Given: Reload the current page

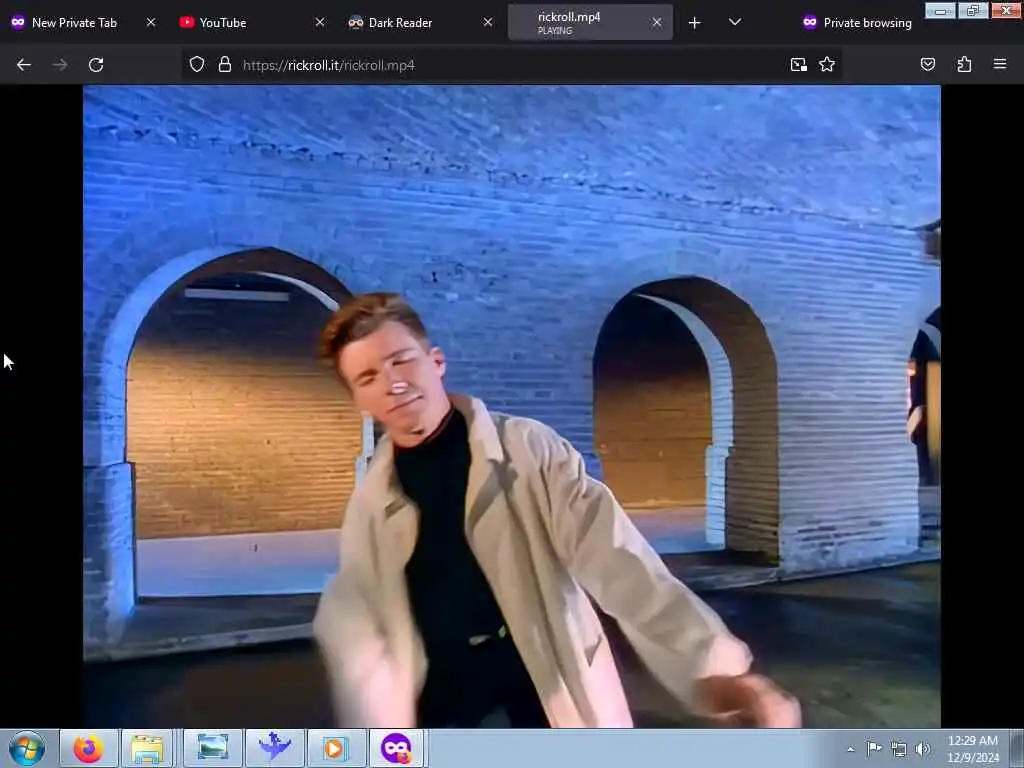Looking at the screenshot, I should (x=96, y=65).
